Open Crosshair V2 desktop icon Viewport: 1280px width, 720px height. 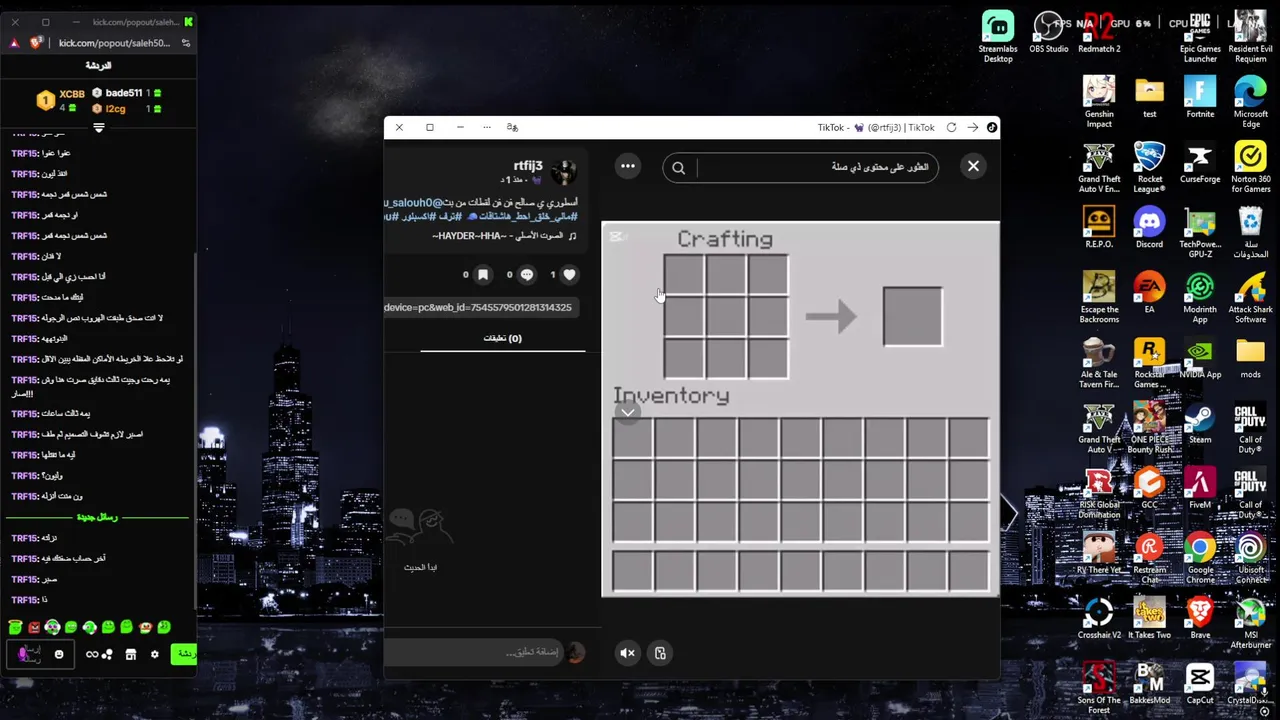(x=1099, y=616)
